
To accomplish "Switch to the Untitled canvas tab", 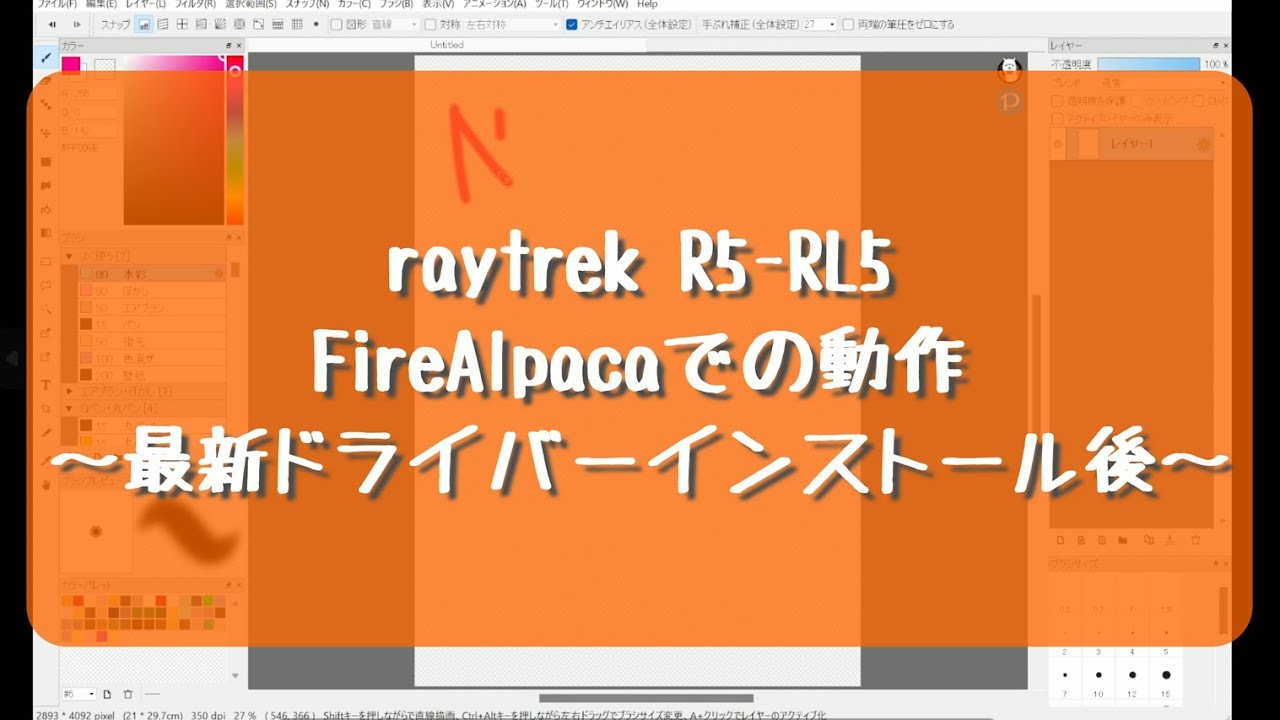I will (x=446, y=45).
